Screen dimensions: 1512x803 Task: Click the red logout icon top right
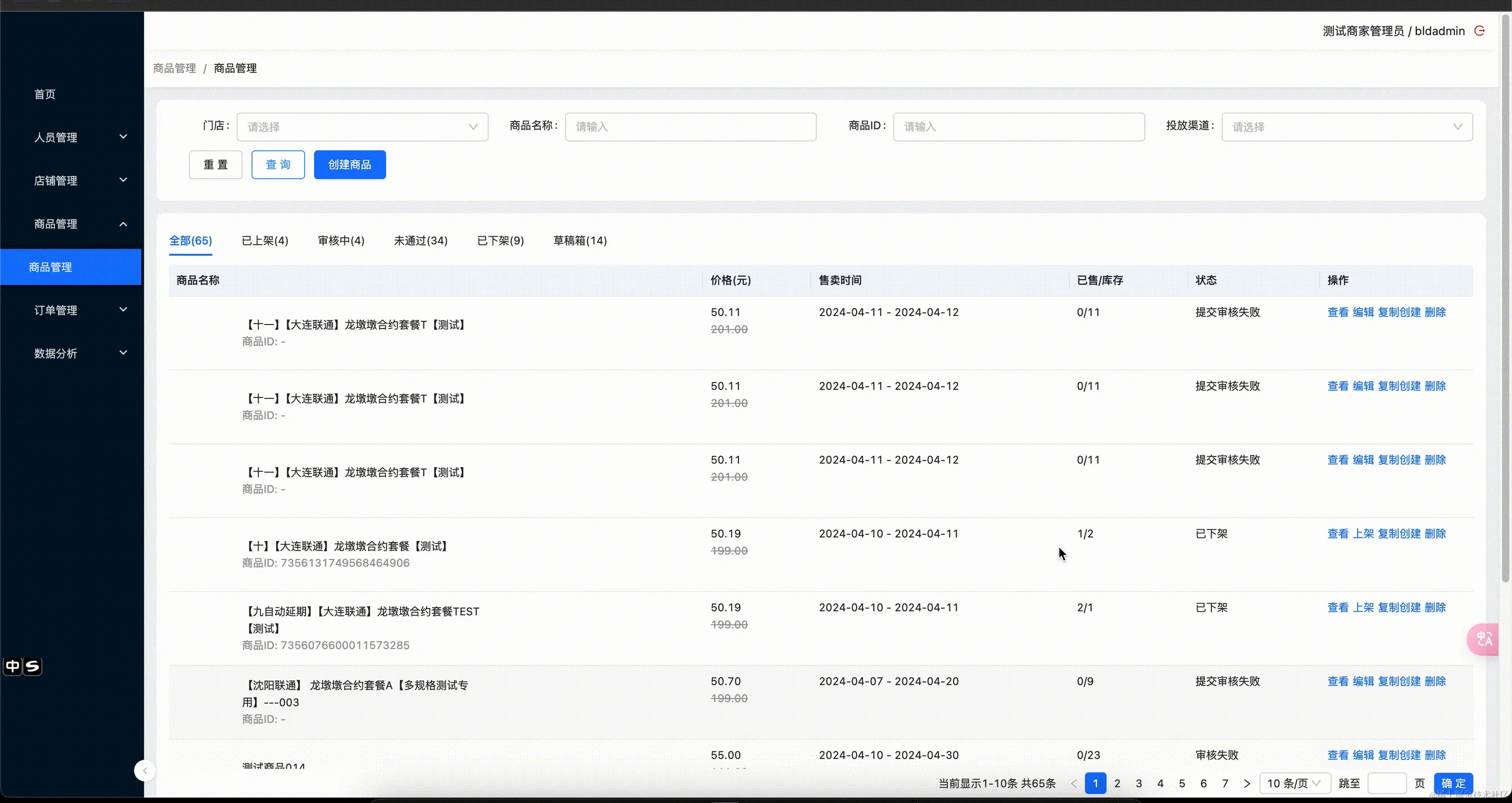1479,31
